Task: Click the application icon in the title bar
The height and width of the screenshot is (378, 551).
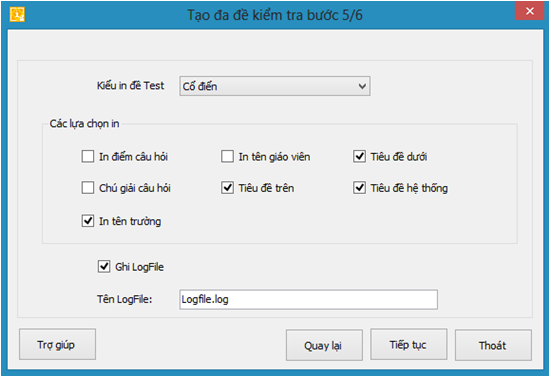Action: [x=17, y=14]
